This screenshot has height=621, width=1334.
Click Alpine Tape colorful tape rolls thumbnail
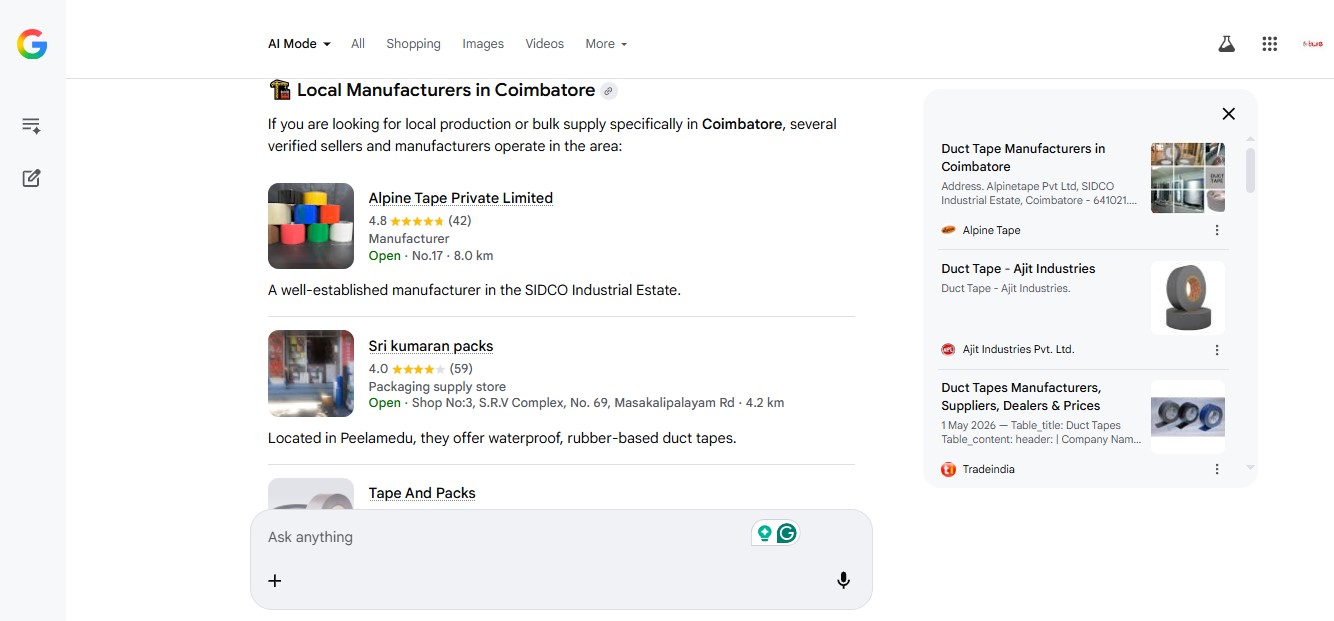pyautogui.click(x=311, y=226)
